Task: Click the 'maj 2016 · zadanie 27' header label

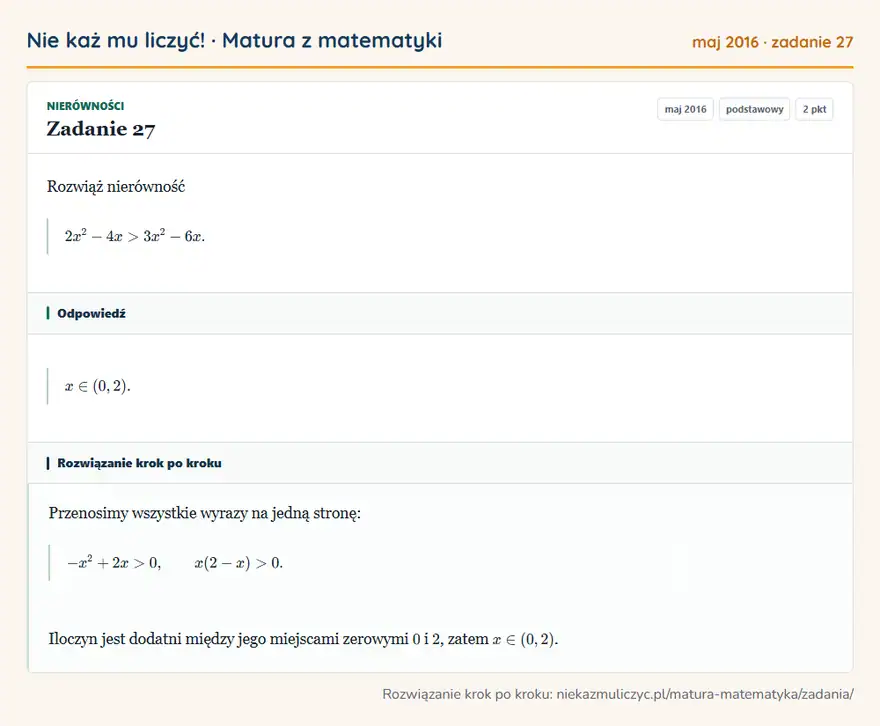Action: click(772, 42)
